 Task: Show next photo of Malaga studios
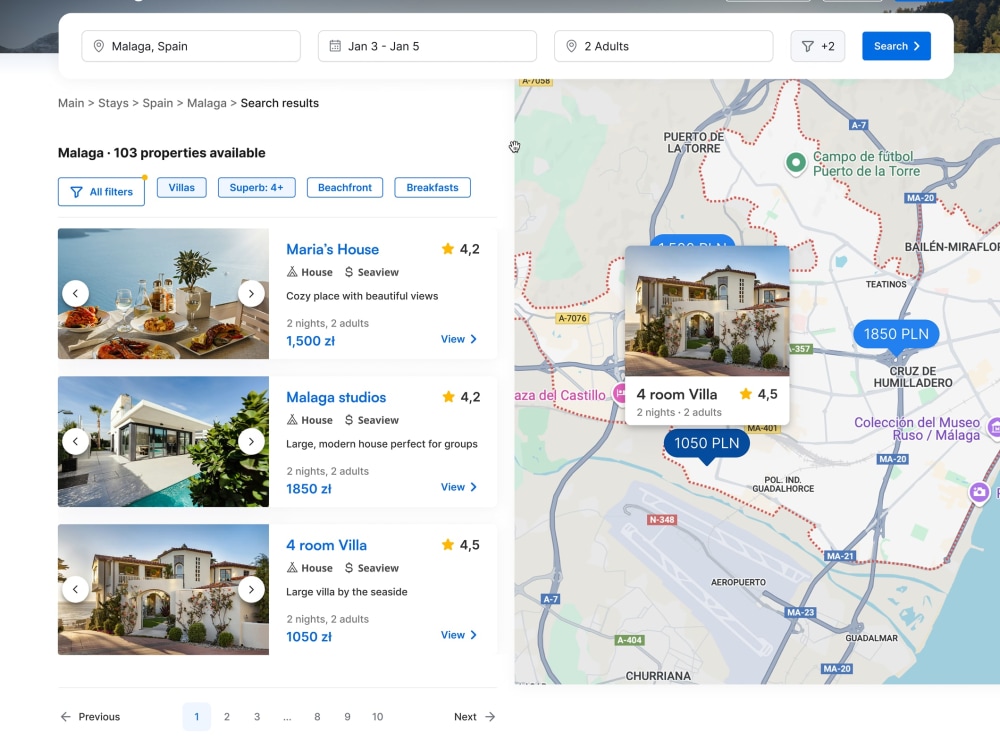[x=251, y=441]
